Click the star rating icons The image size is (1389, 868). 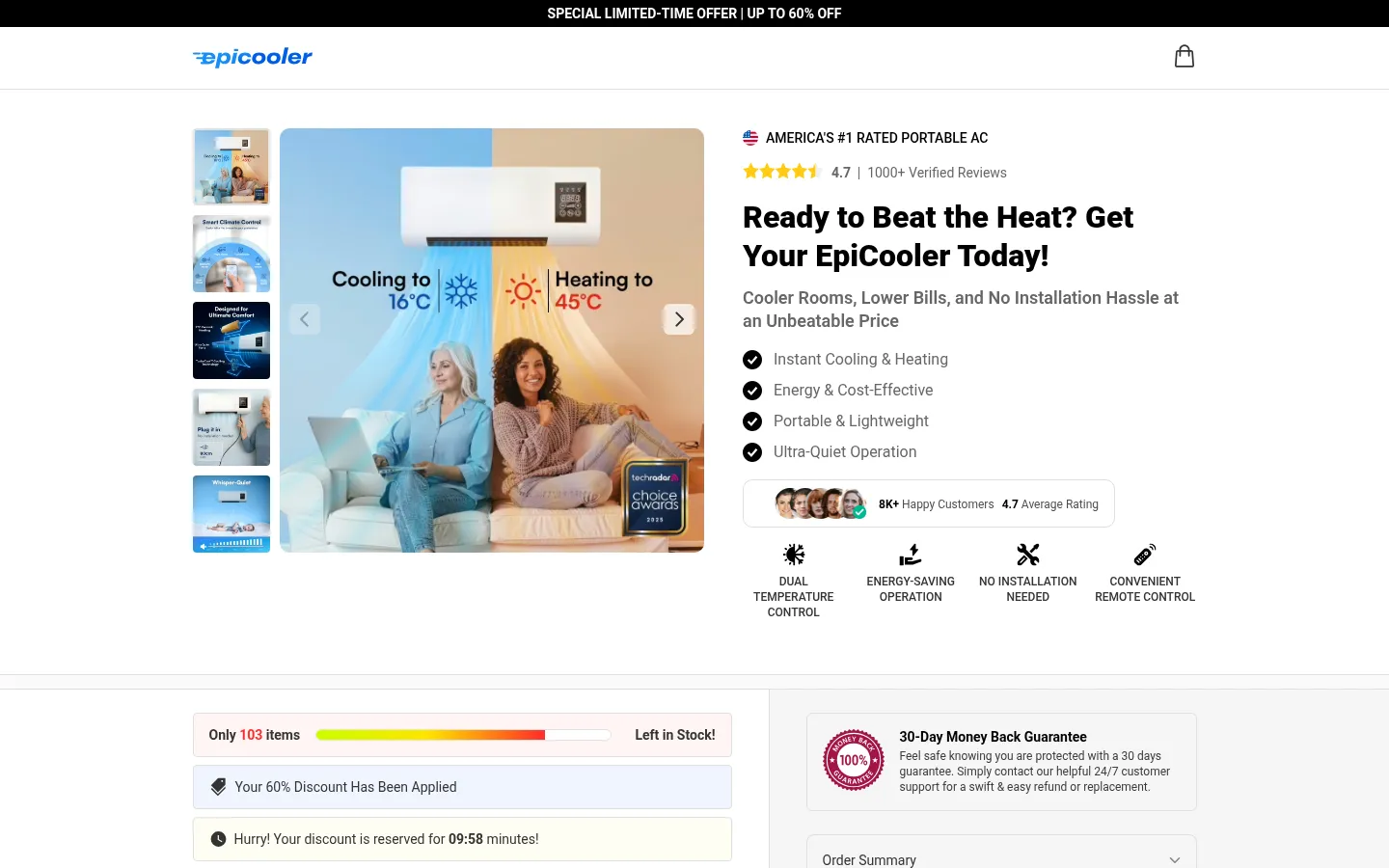781,172
